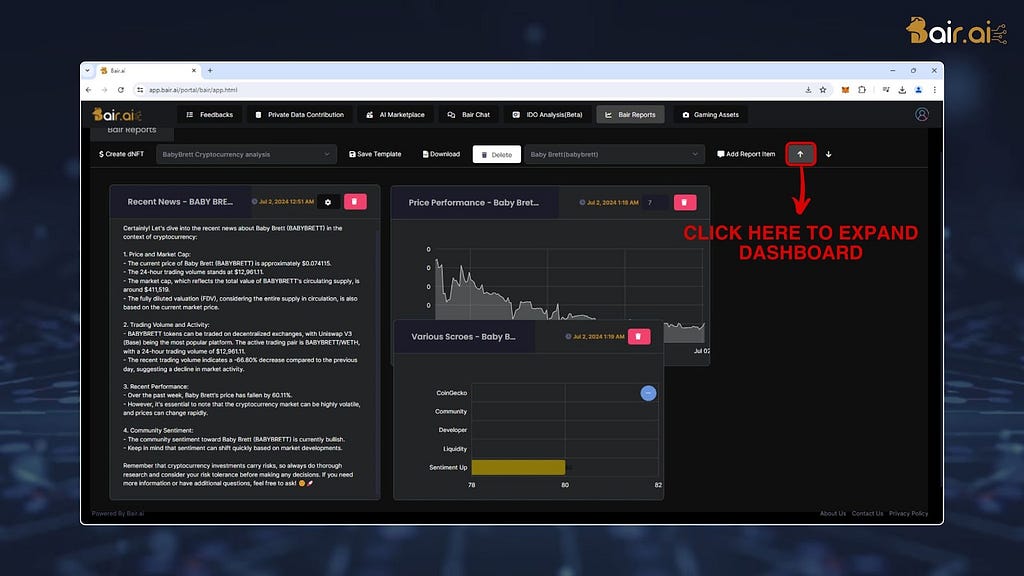Click install app icon in address bar
This screenshot has height=576, width=1024.
pyautogui.click(x=808, y=90)
